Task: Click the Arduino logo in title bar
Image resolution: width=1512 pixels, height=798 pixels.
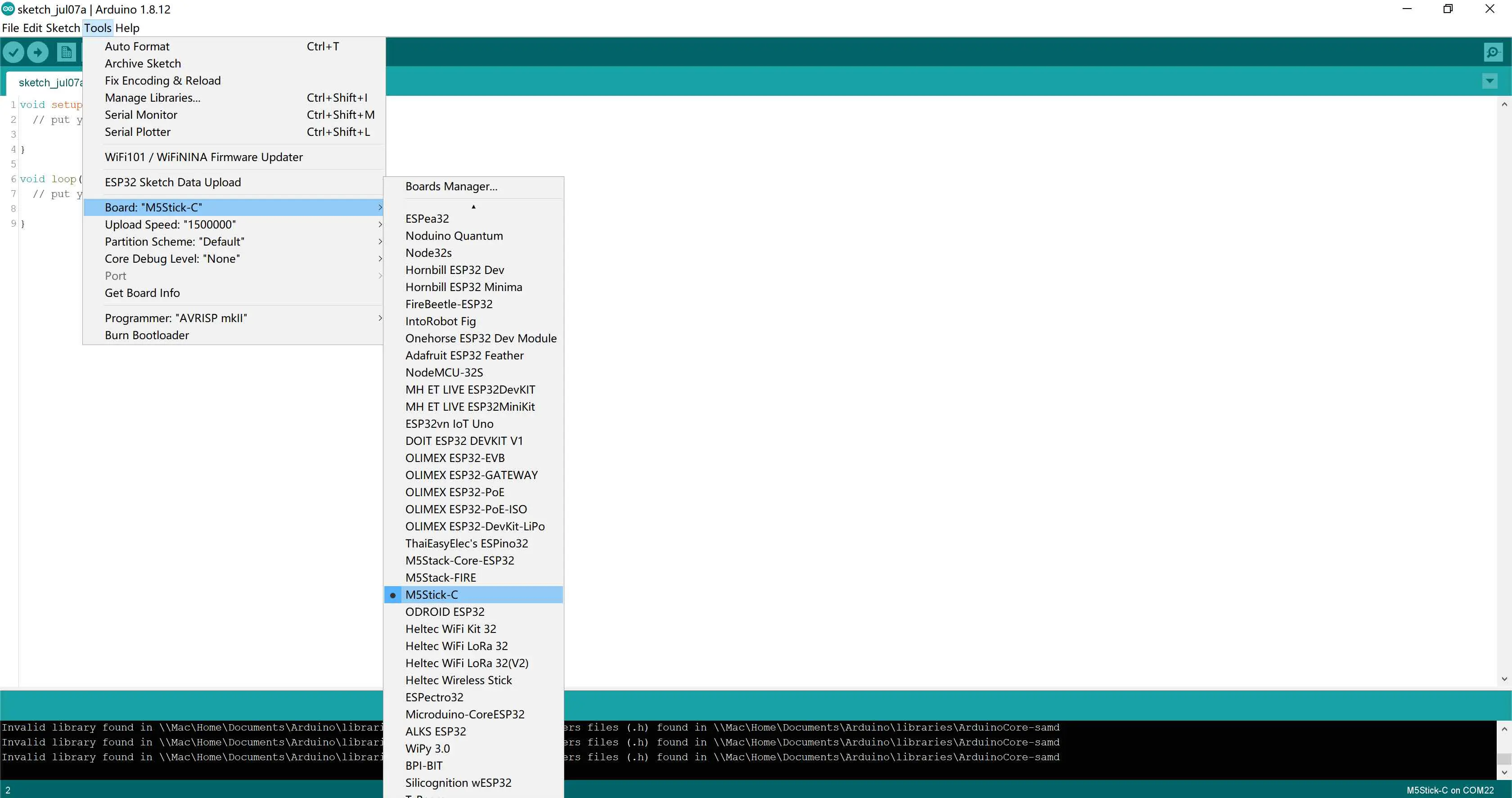Action: click(8, 9)
